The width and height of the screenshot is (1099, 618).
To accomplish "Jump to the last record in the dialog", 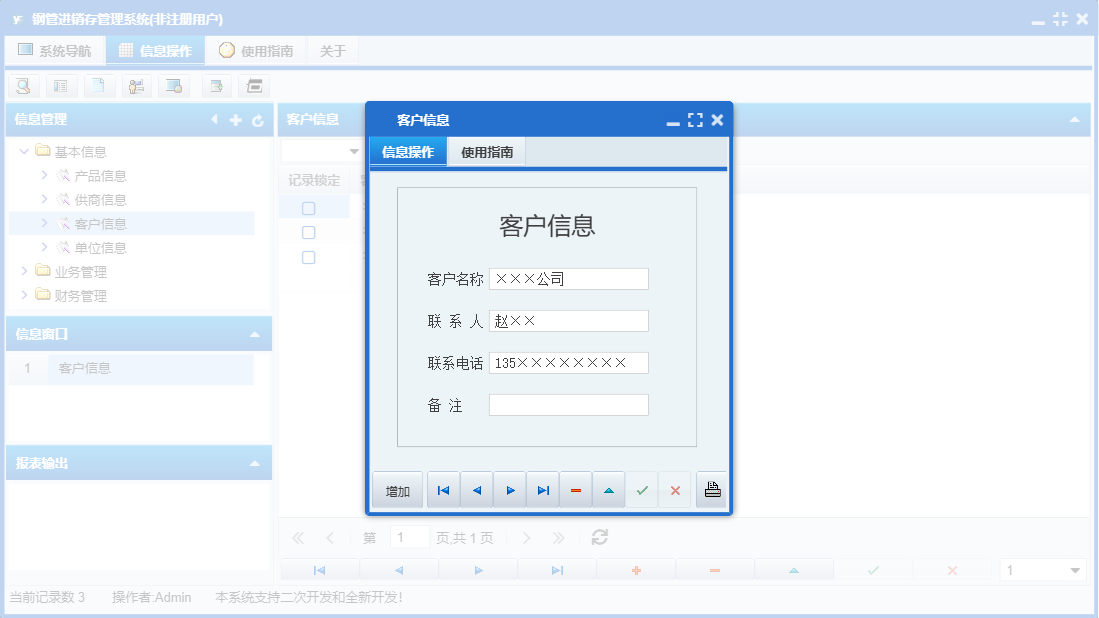I will click(x=543, y=489).
